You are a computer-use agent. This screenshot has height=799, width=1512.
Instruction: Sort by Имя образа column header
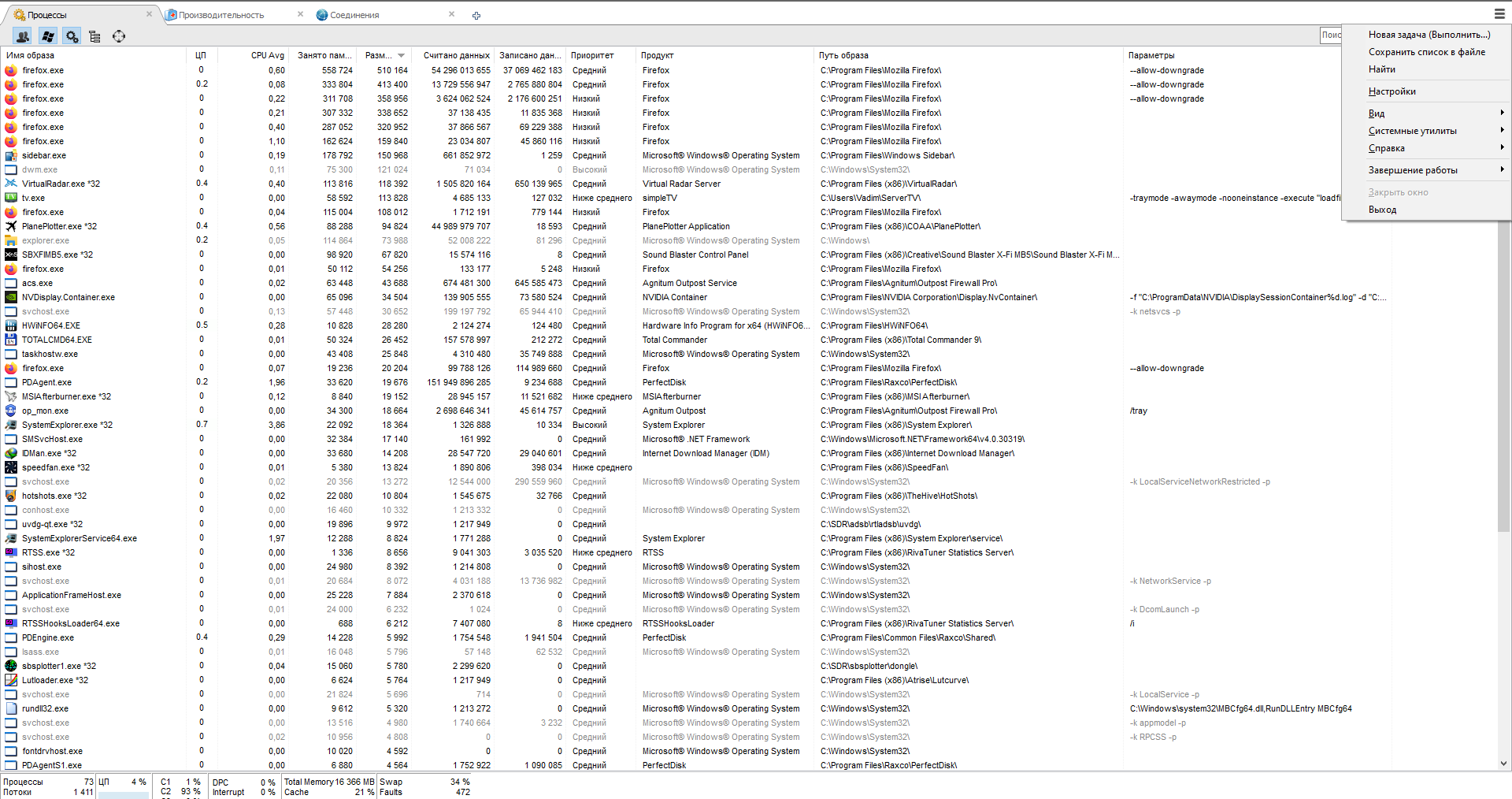point(93,55)
